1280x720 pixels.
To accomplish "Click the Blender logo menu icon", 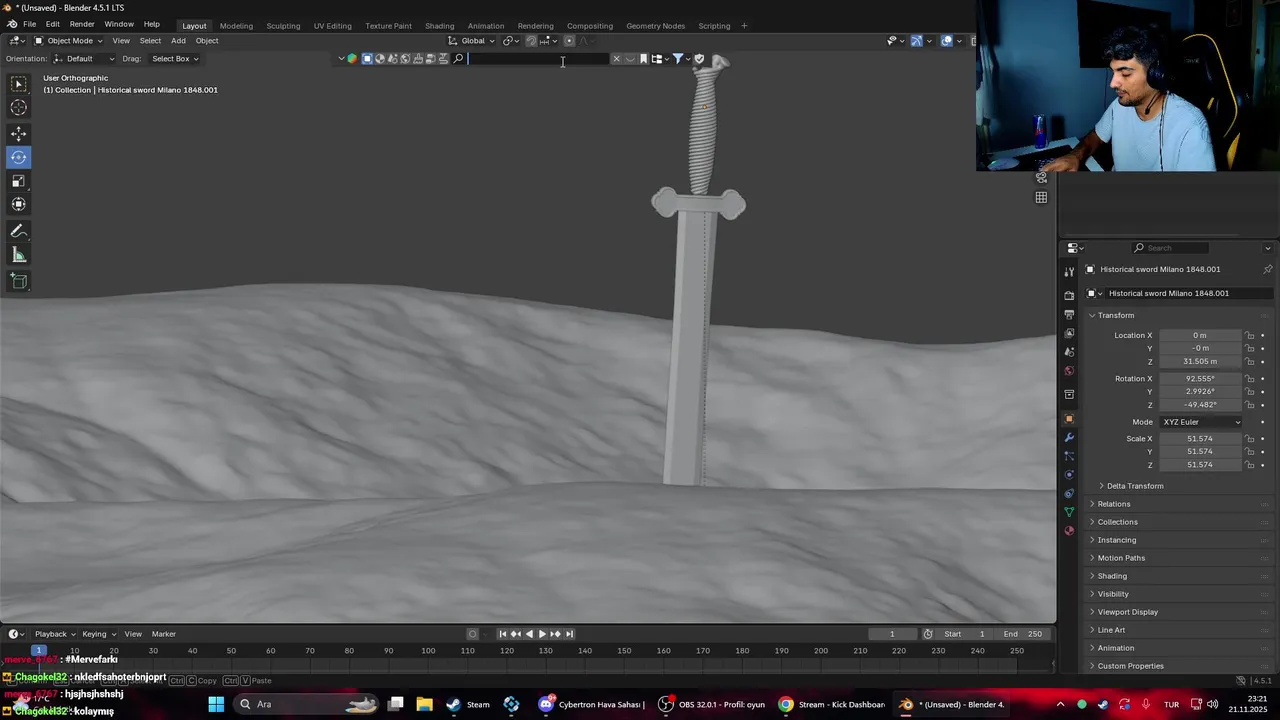I will coord(11,25).
